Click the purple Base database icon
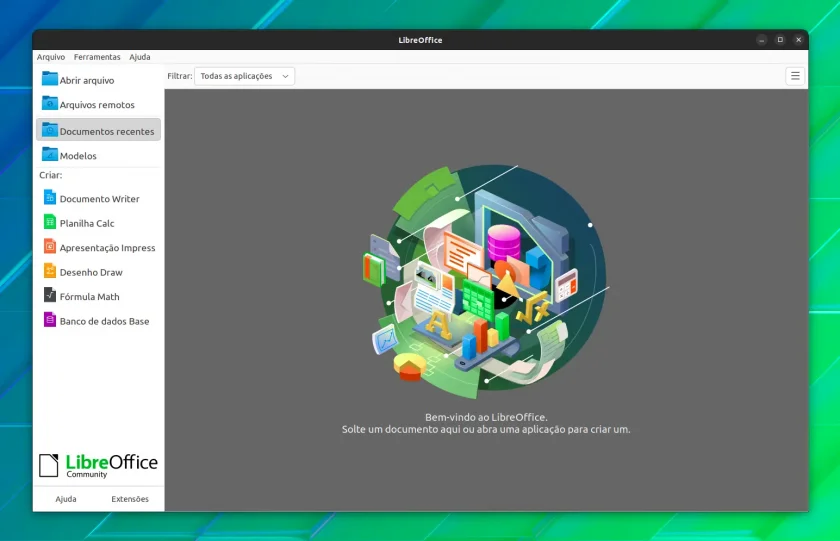 click(x=50, y=320)
